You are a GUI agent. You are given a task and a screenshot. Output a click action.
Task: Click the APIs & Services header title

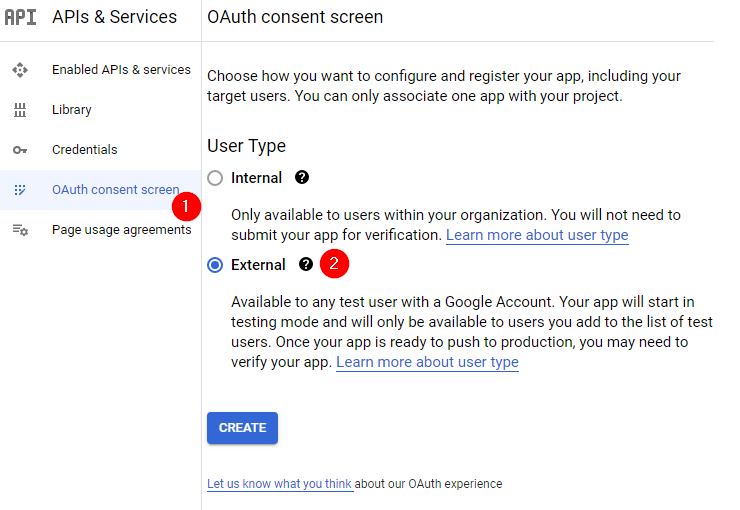tap(114, 17)
